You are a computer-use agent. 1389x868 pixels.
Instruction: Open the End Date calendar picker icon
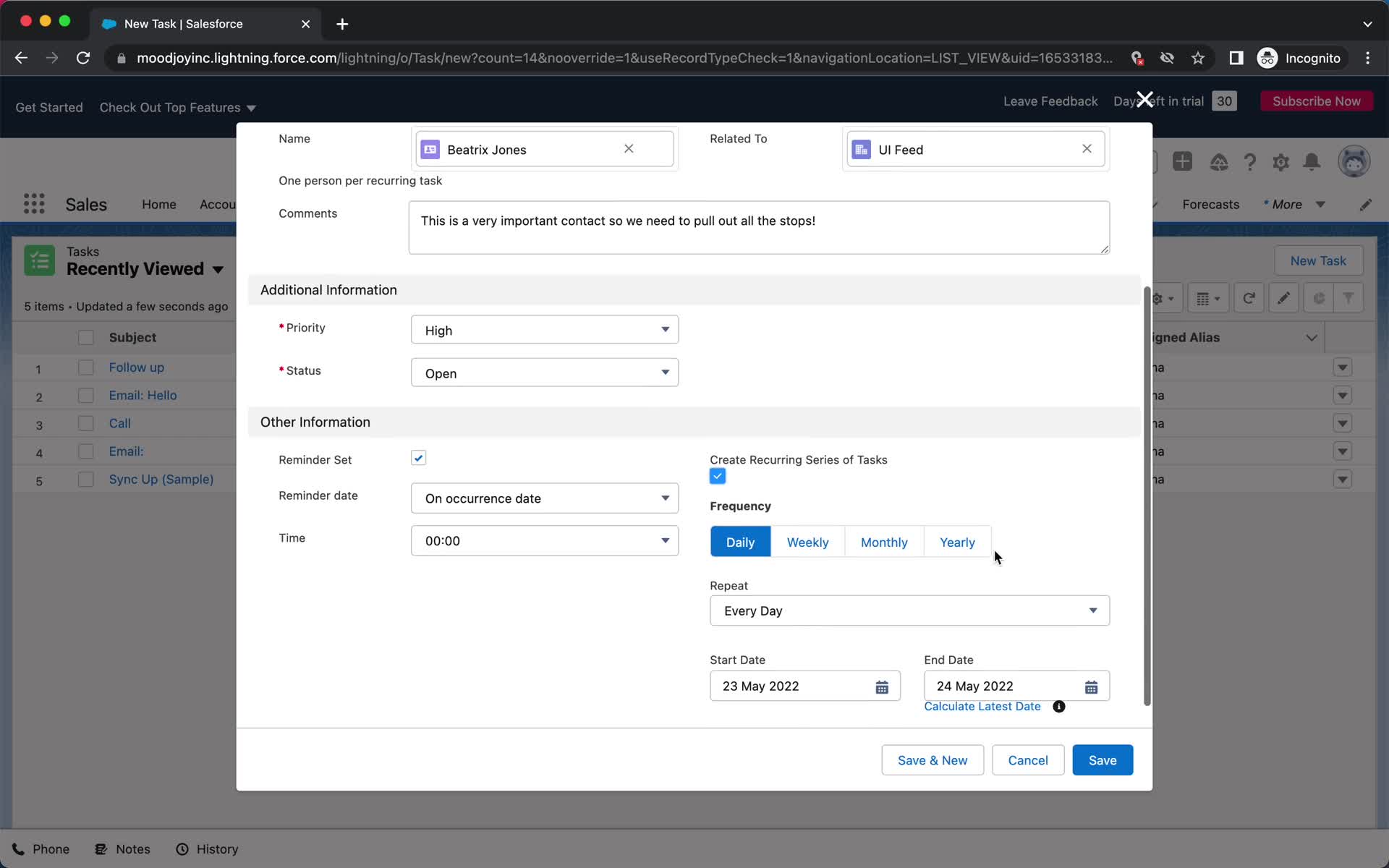[x=1091, y=686]
